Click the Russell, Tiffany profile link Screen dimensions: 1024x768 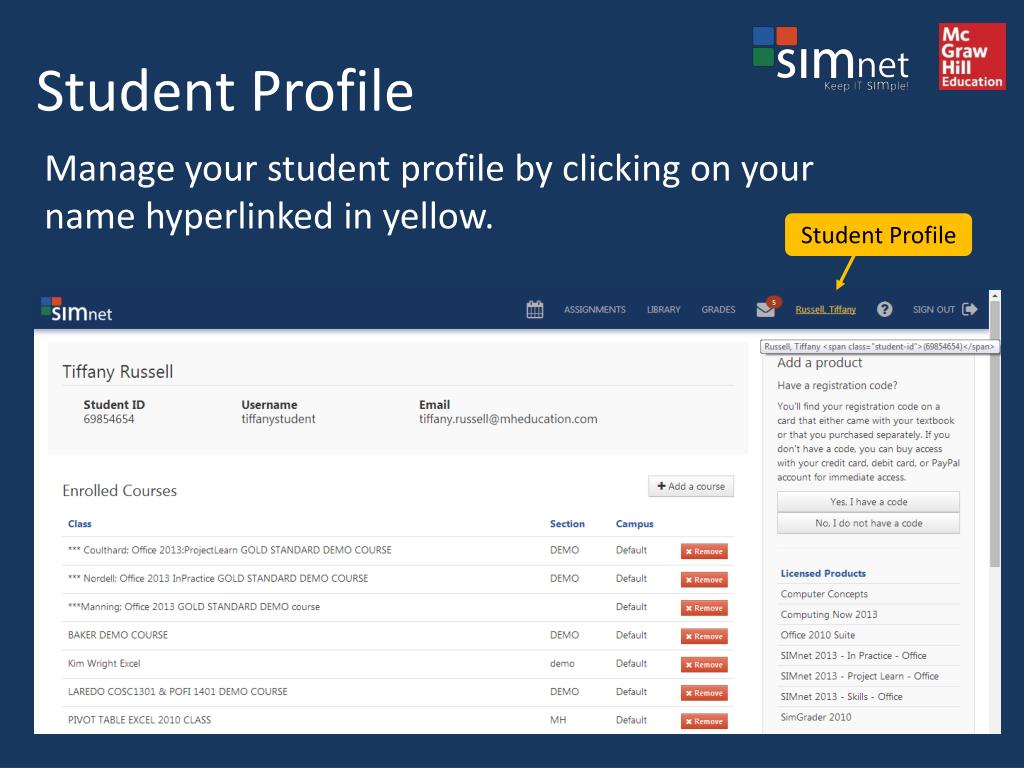(x=825, y=310)
